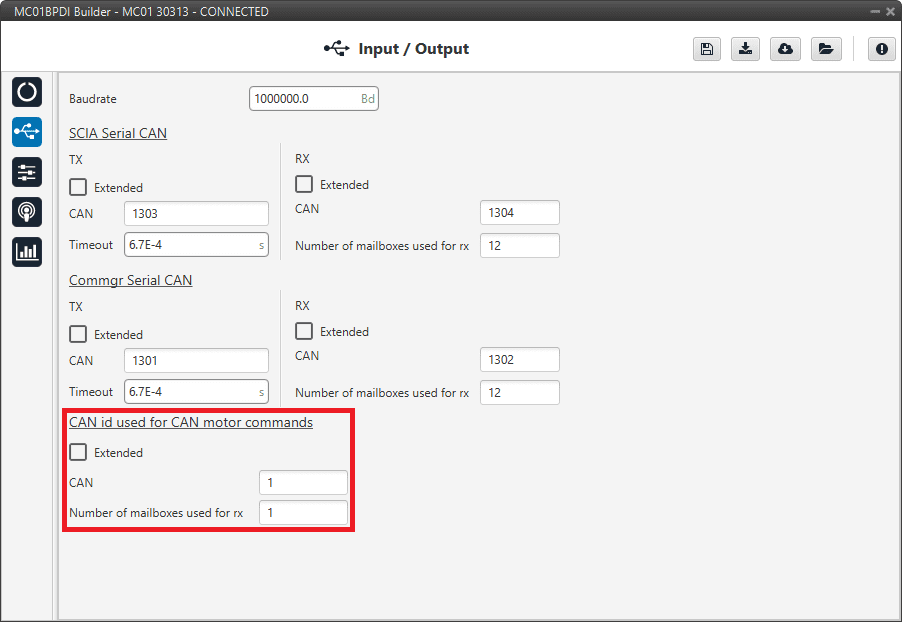Image resolution: width=902 pixels, height=622 pixels.
Task: Click the Commgr TX CAN field 1301
Action: [x=196, y=361]
